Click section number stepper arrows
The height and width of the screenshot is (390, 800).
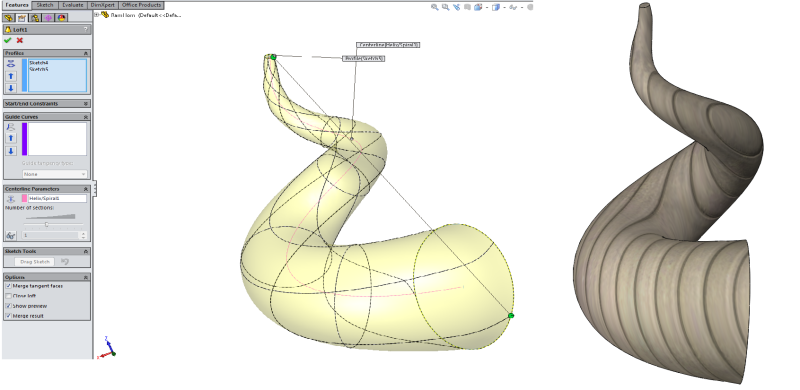tap(84, 235)
